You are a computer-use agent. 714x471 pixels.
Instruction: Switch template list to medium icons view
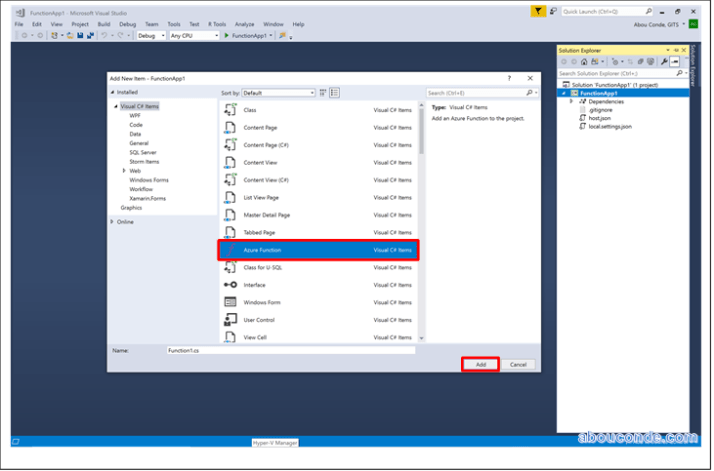335,92
